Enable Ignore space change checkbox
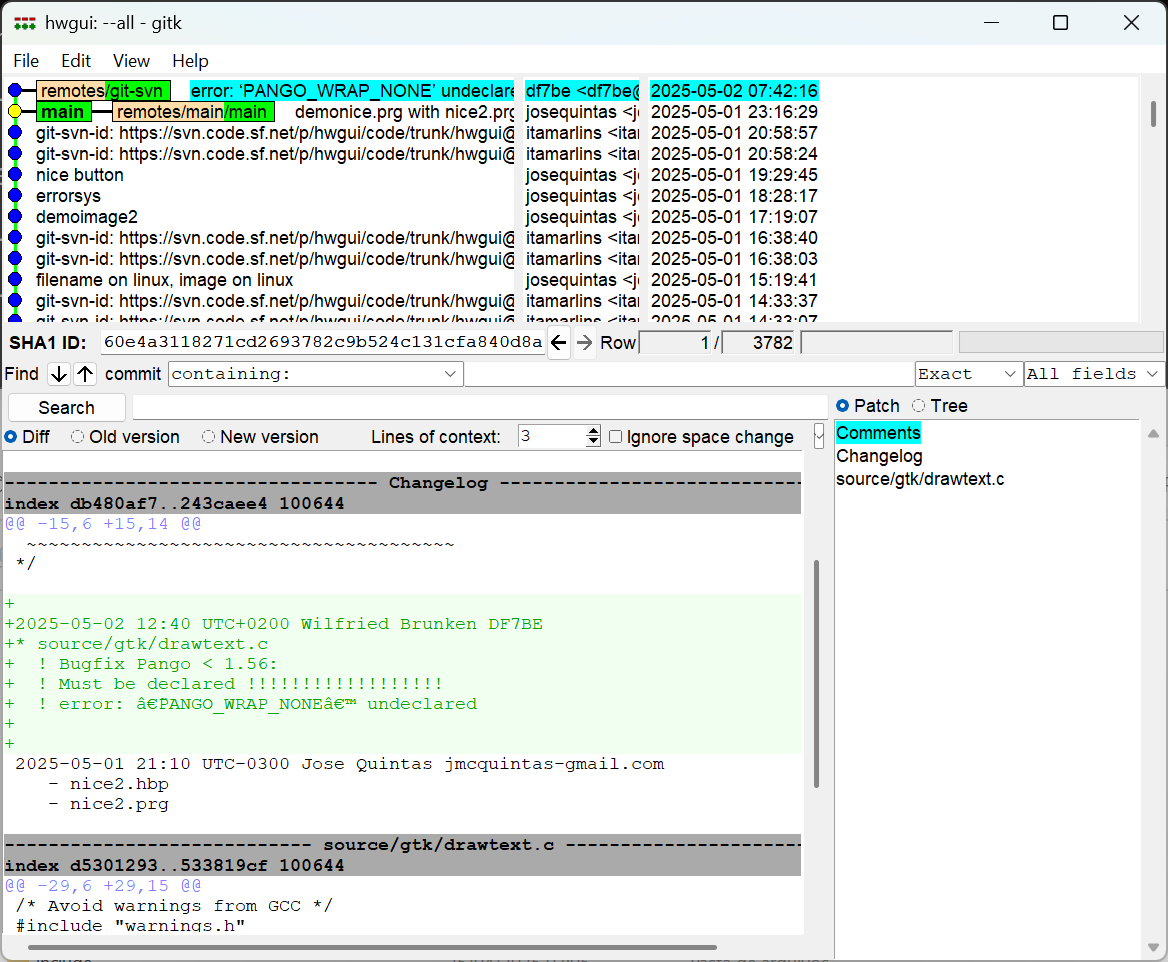 [x=616, y=437]
